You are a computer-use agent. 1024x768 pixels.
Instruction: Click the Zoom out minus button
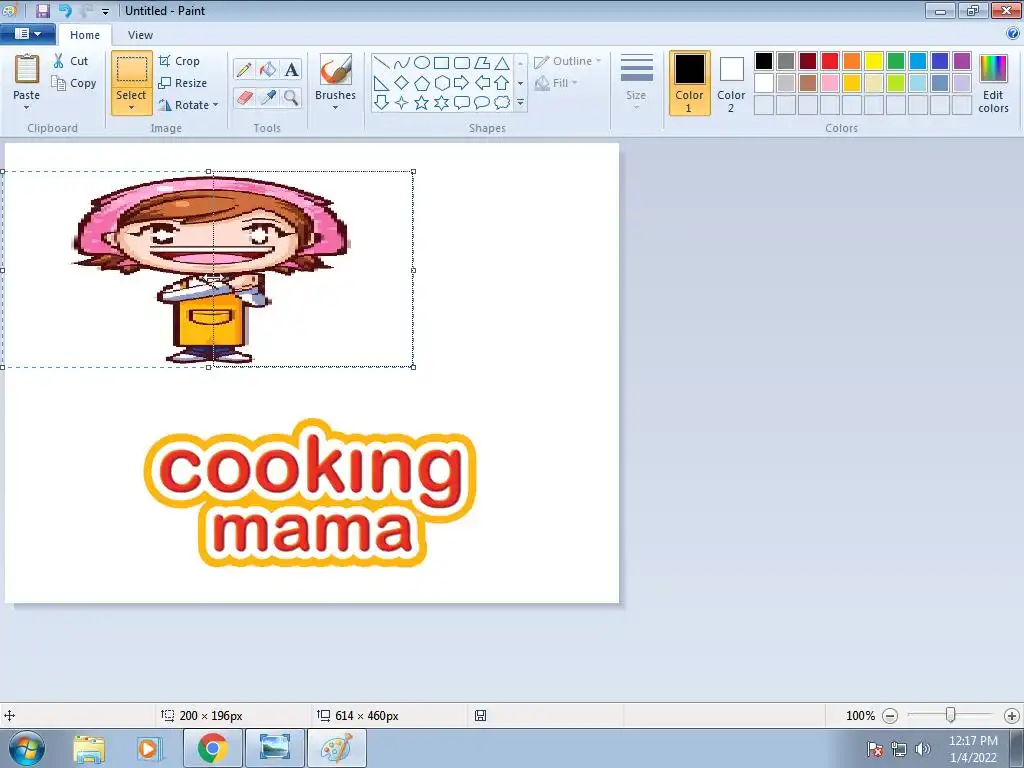[890, 716]
